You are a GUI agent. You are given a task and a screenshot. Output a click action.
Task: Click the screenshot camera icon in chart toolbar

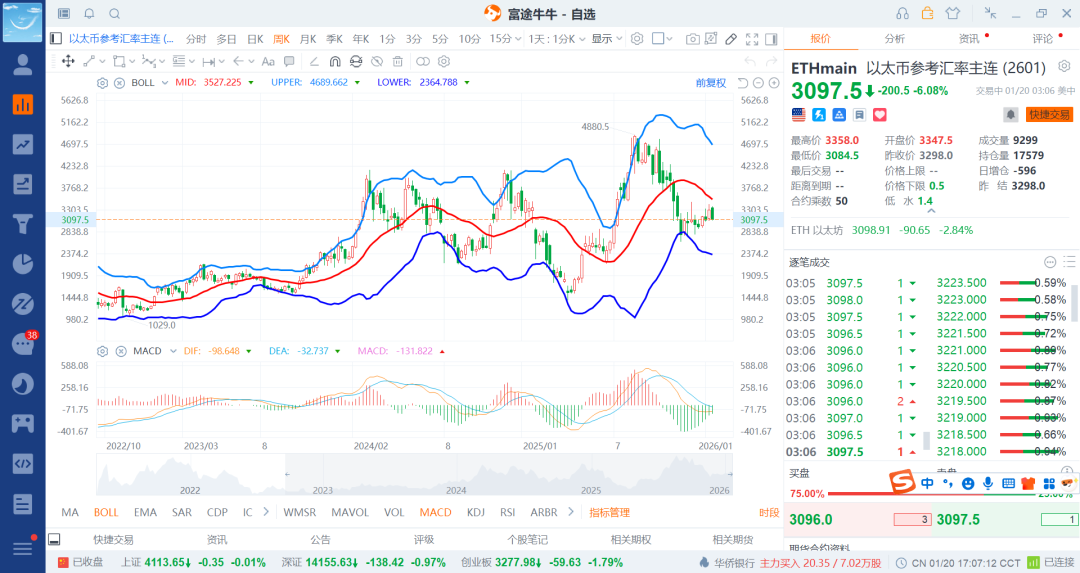[x=692, y=39]
